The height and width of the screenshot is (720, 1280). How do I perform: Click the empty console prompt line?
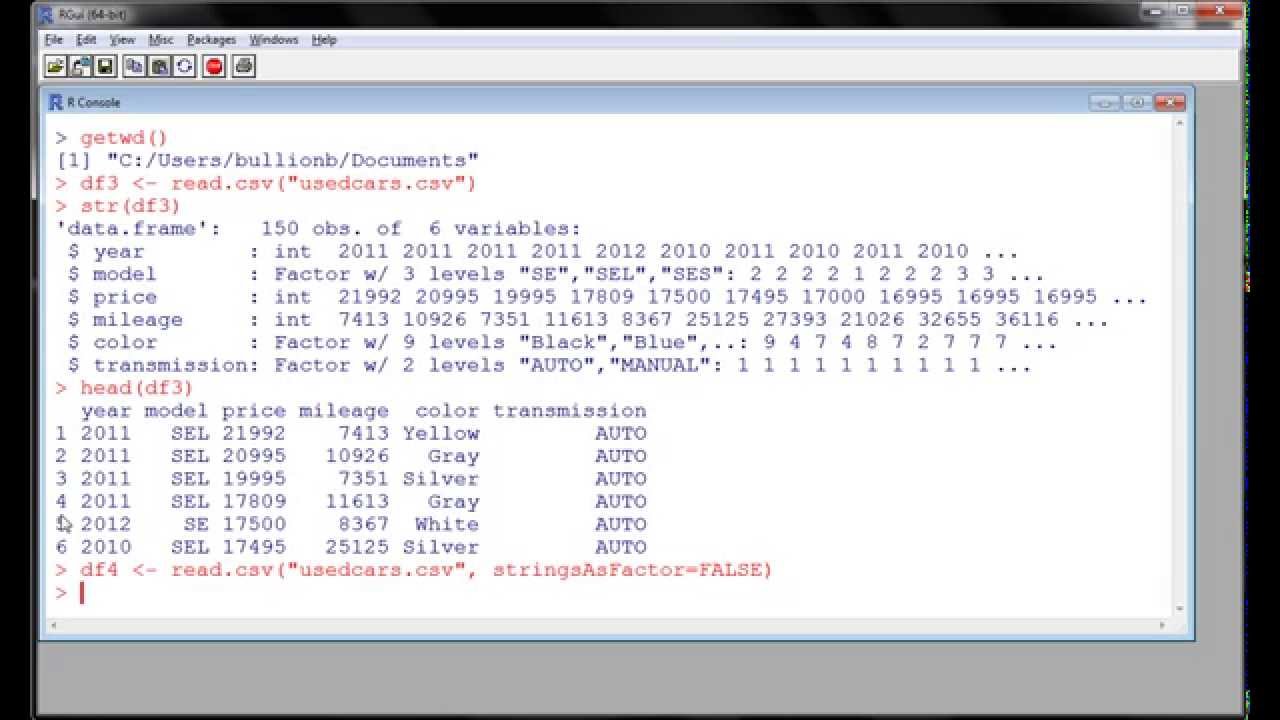pos(610,593)
